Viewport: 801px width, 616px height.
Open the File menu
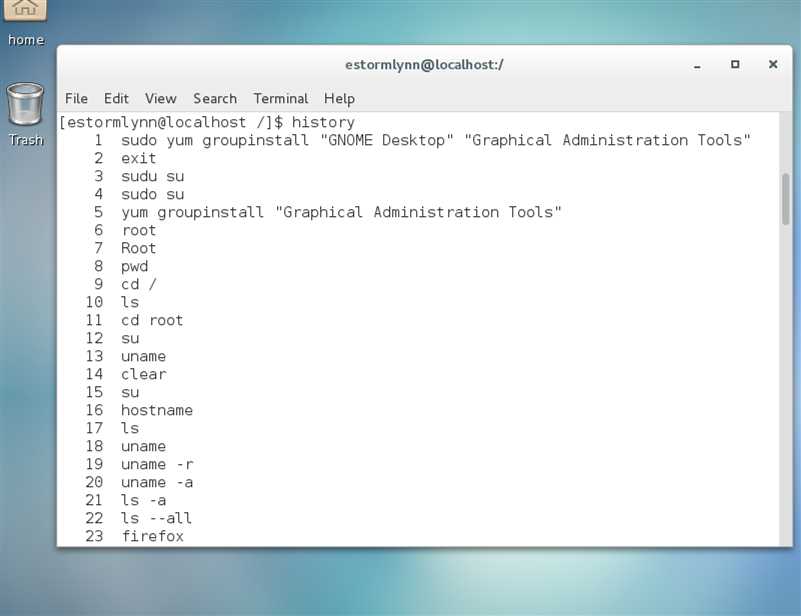click(76, 99)
